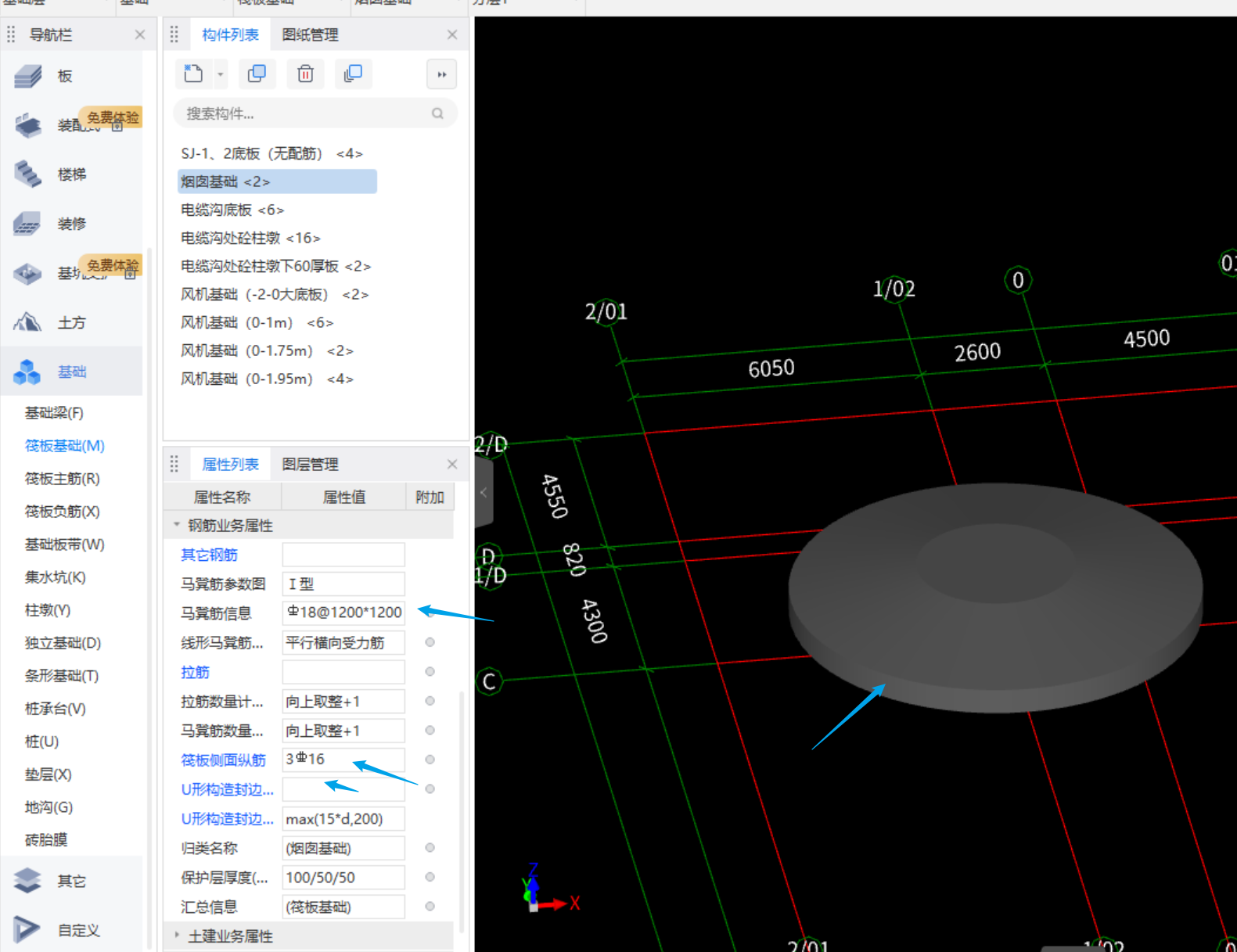
Task: Click the 平行横向受力筋 value cell
Action: coord(343,642)
